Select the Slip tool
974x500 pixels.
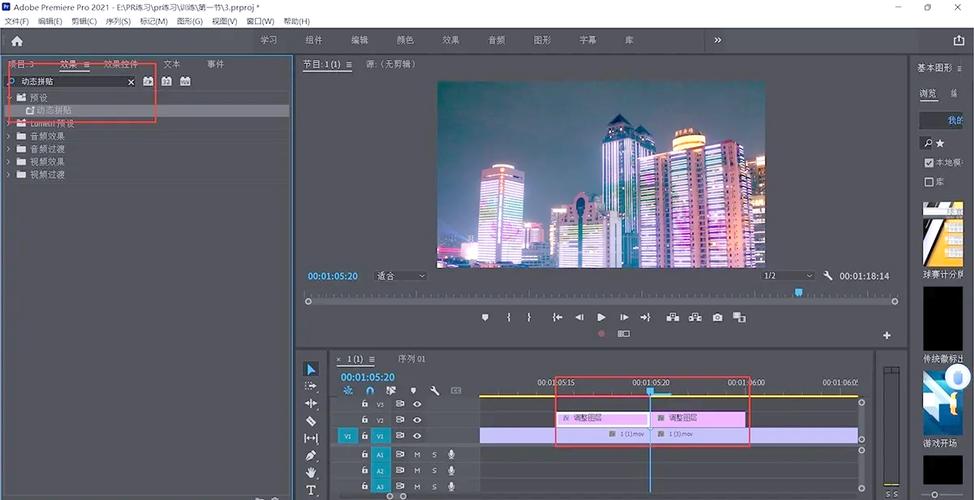(x=311, y=438)
